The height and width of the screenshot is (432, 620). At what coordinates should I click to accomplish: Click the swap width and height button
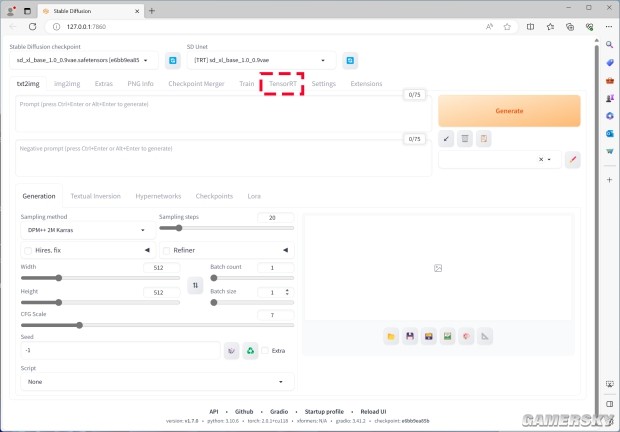195,285
